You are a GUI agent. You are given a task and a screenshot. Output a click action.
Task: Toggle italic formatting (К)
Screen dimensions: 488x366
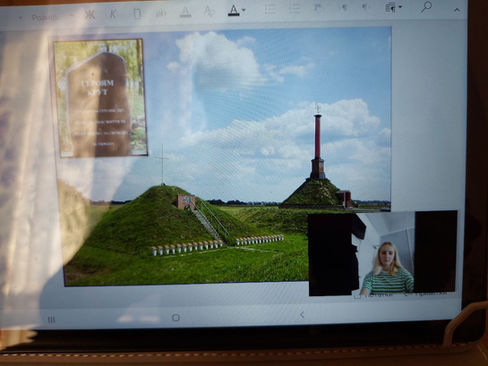[x=113, y=14]
